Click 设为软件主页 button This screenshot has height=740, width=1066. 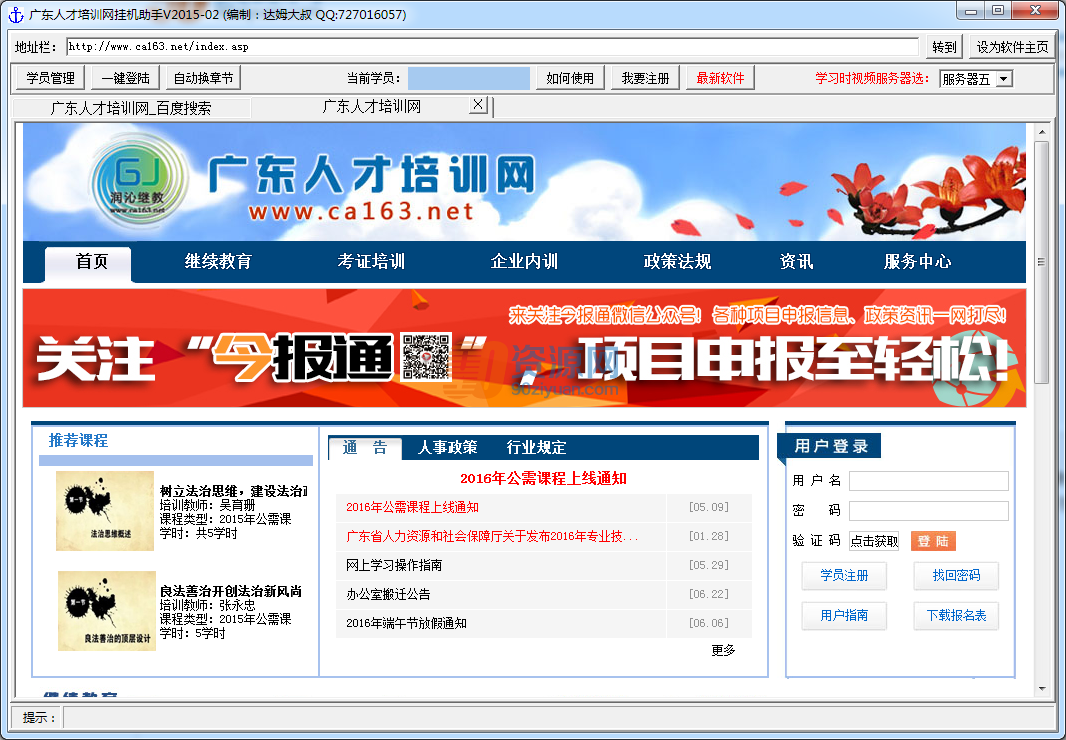click(1012, 47)
